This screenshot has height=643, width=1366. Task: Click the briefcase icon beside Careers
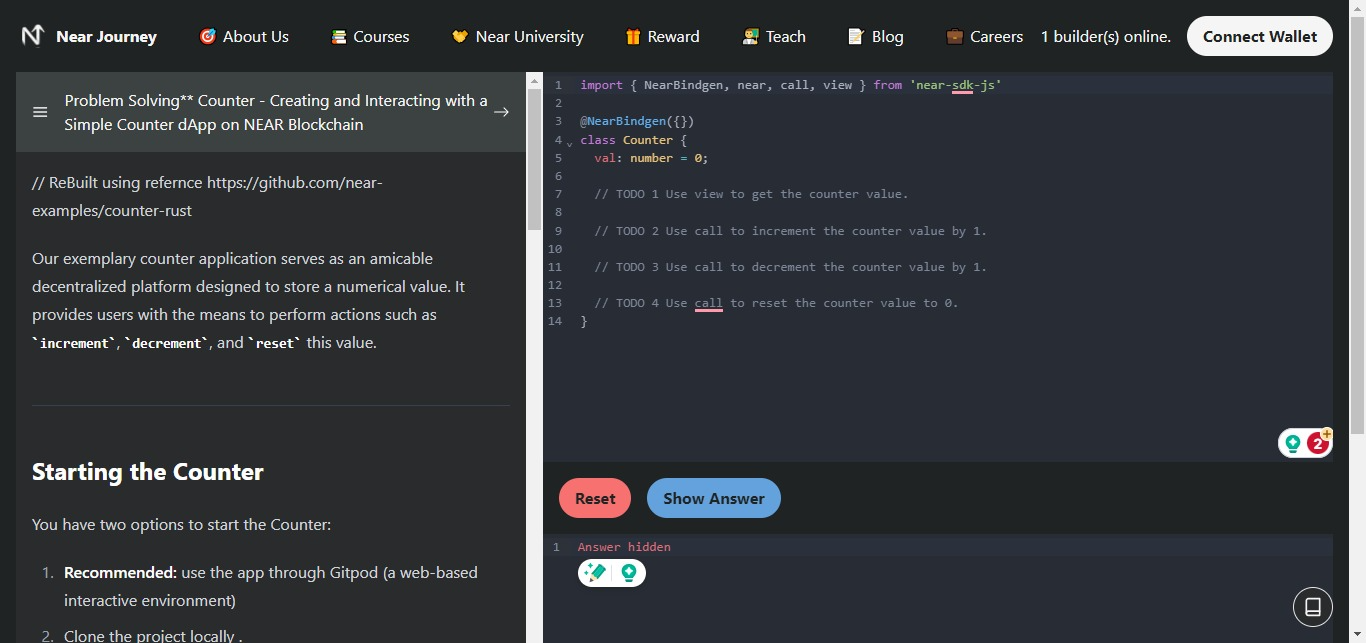[x=955, y=37]
